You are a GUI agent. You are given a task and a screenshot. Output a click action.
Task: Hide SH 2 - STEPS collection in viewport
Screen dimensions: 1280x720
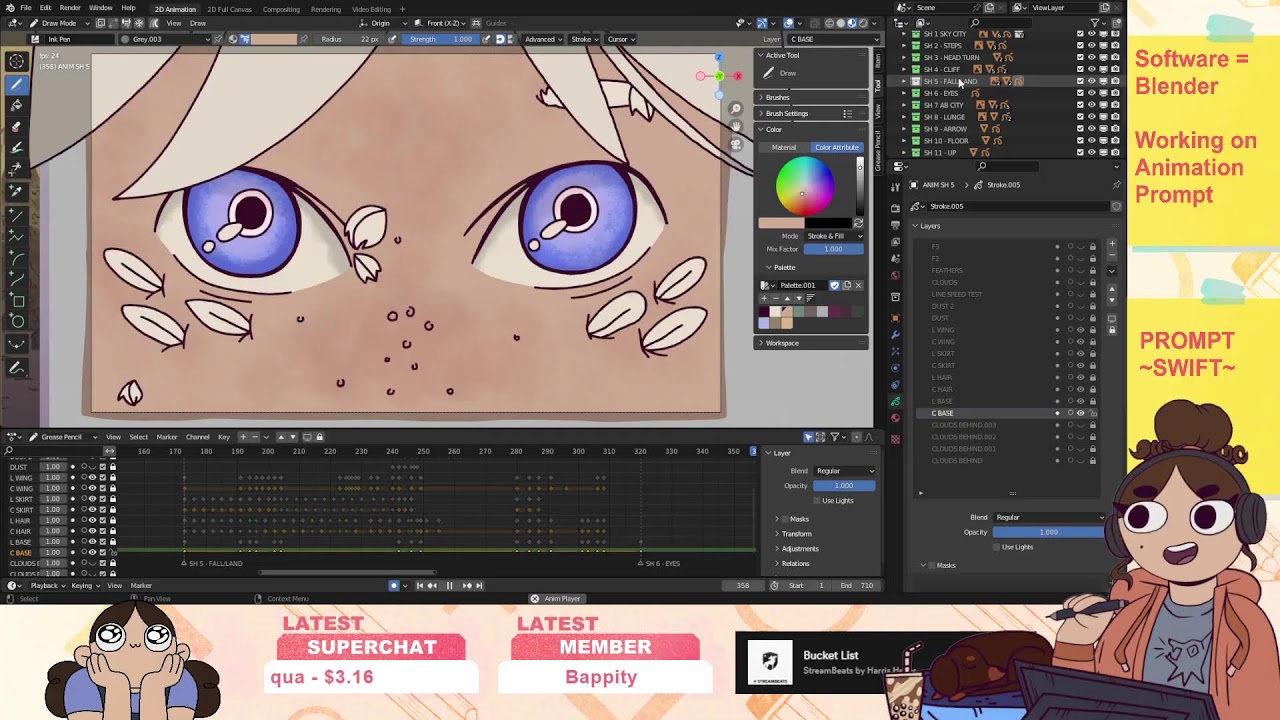click(x=1091, y=46)
